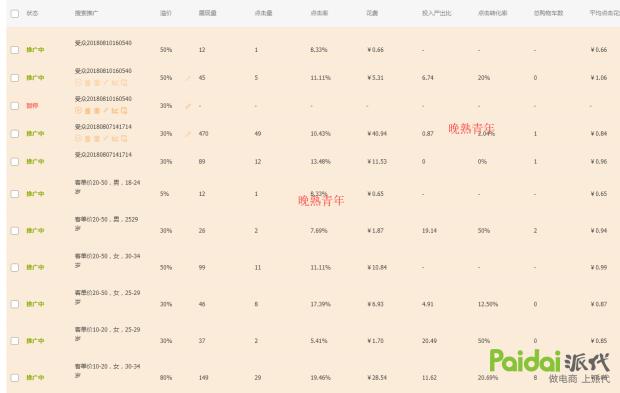This screenshot has width=620, height=393.
Task: Click the 80% premium value
Action: tap(166, 378)
